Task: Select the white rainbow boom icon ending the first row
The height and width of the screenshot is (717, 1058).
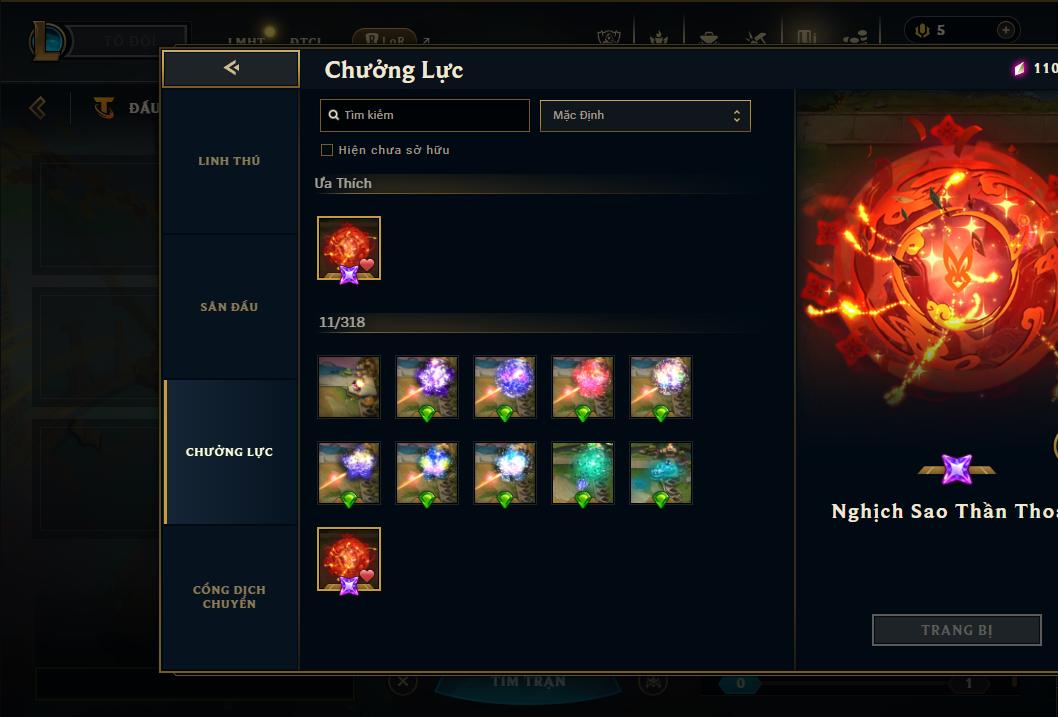Action: (661, 387)
